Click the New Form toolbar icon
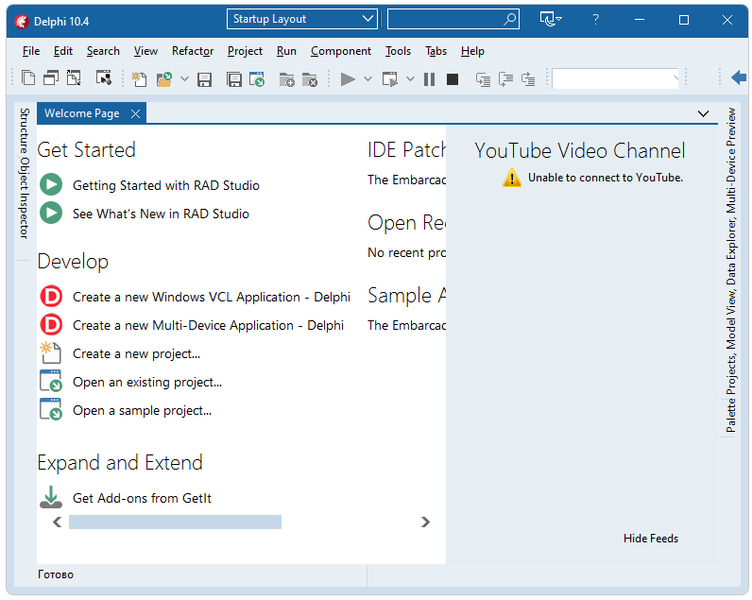 coord(103,78)
